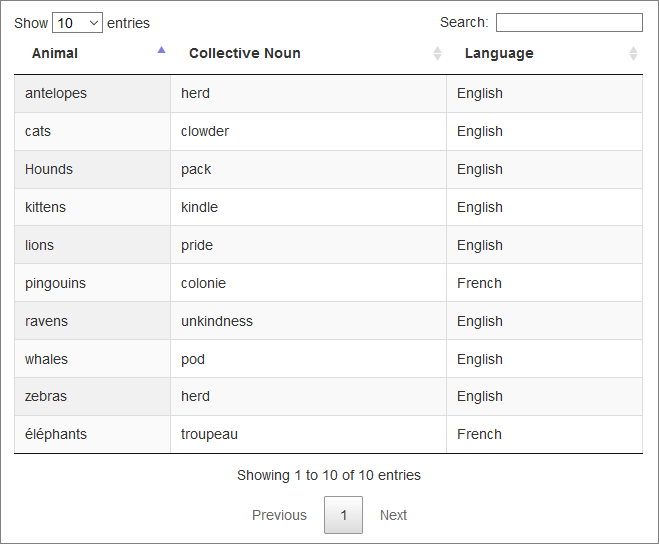Select the whales row animal cell

[x=46, y=360]
